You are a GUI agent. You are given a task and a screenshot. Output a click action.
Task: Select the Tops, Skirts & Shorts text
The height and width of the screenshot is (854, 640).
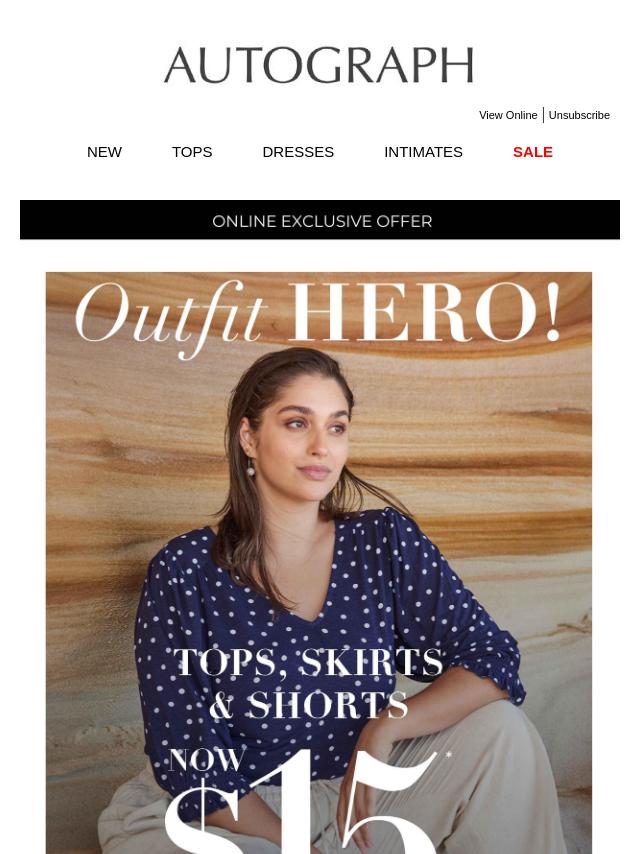(308, 684)
